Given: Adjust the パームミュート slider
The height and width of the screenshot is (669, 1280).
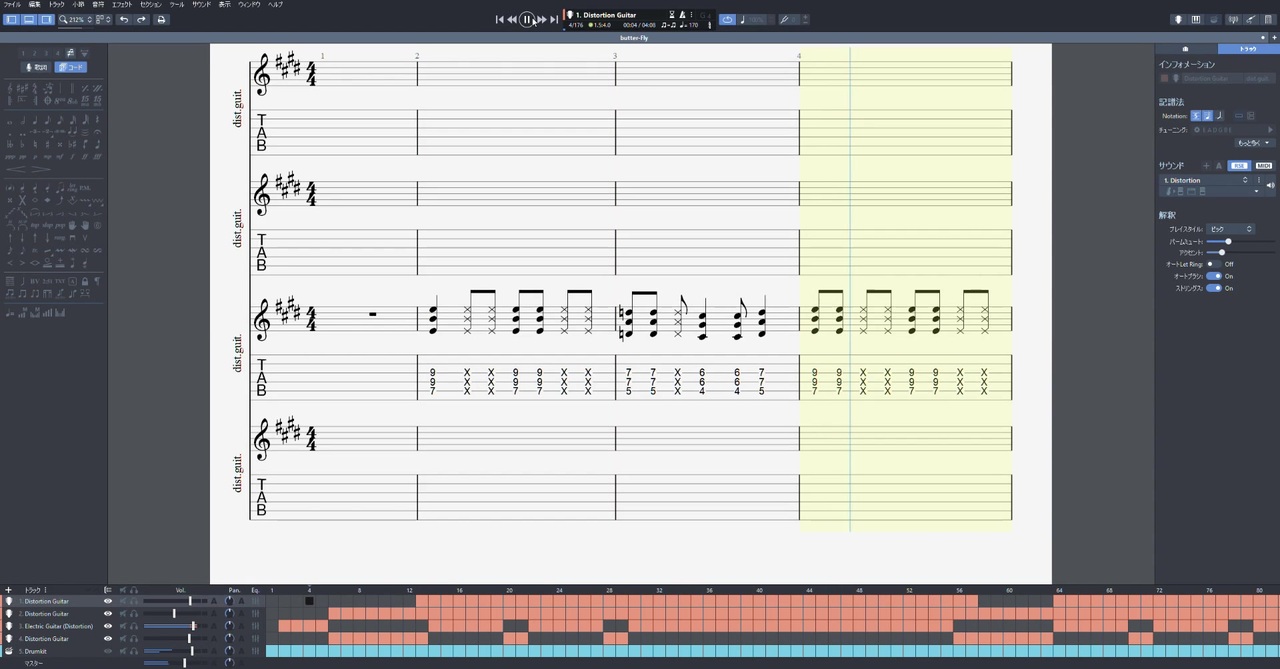Looking at the screenshot, I should (1229, 242).
